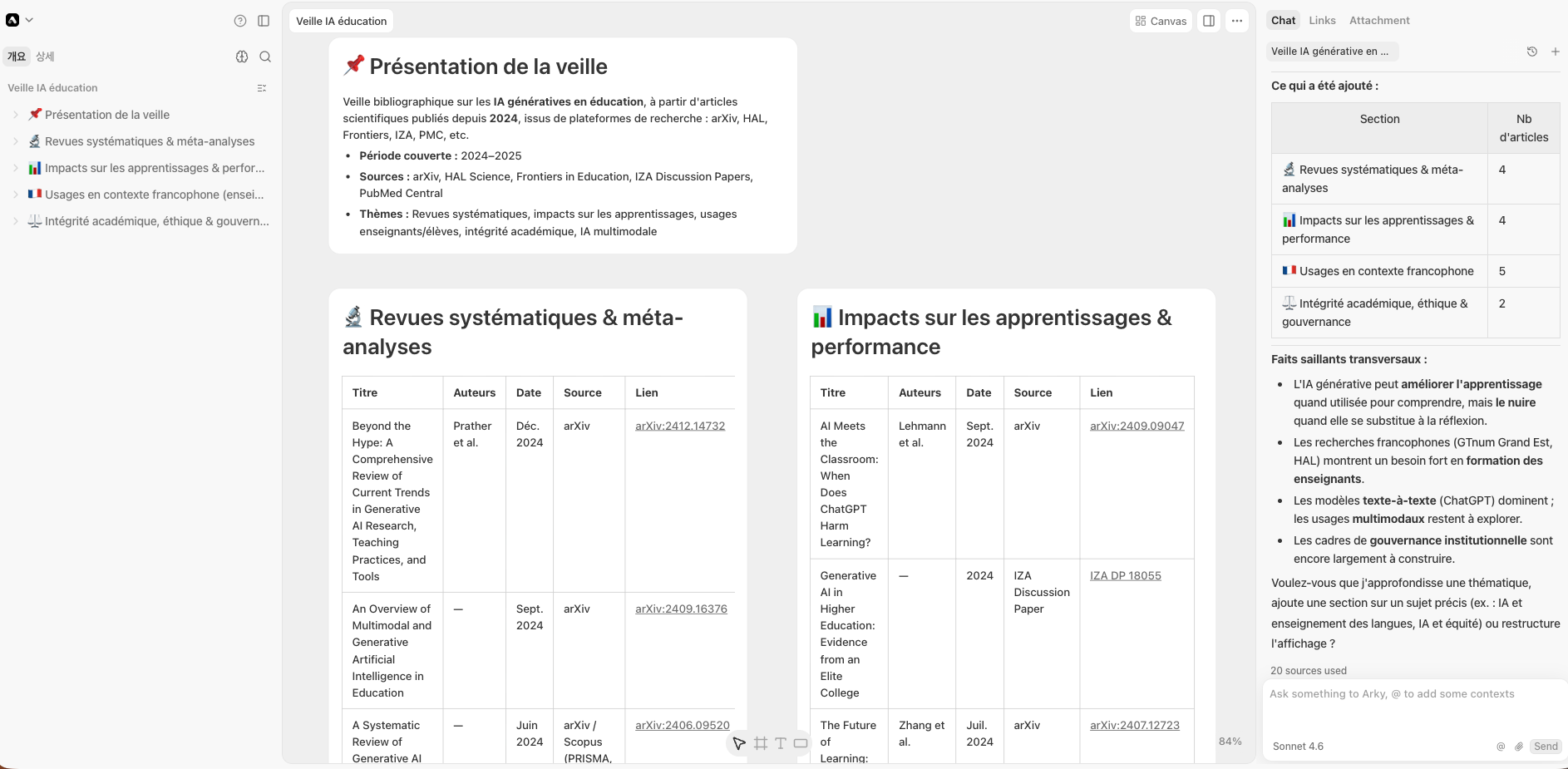Image resolution: width=1568 pixels, height=769 pixels.
Task: Select the frame tool in canvas toolbar
Action: click(x=760, y=743)
